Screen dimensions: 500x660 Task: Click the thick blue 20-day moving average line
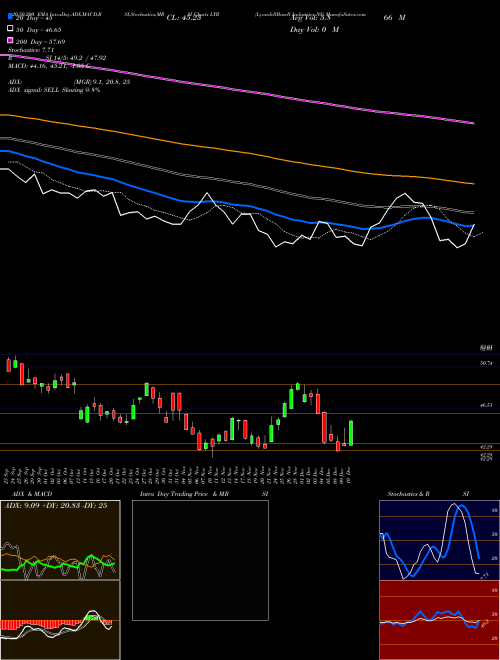[236, 205]
